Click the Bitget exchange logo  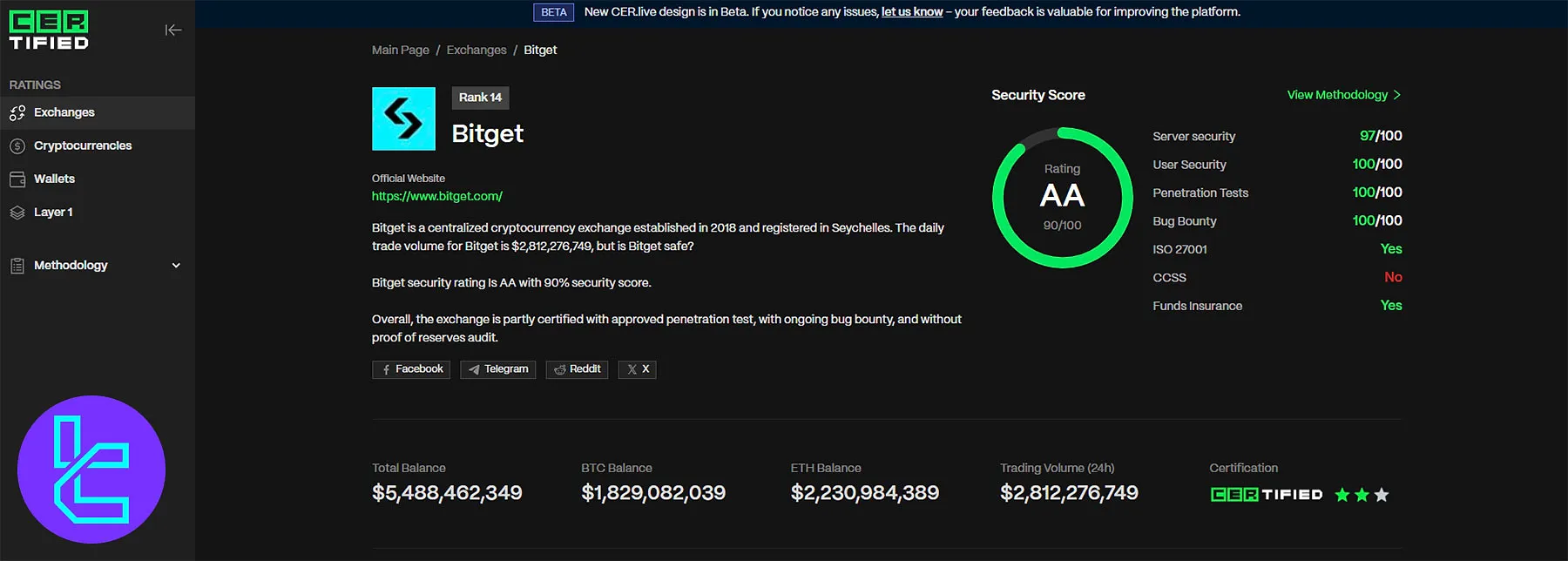(403, 118)
